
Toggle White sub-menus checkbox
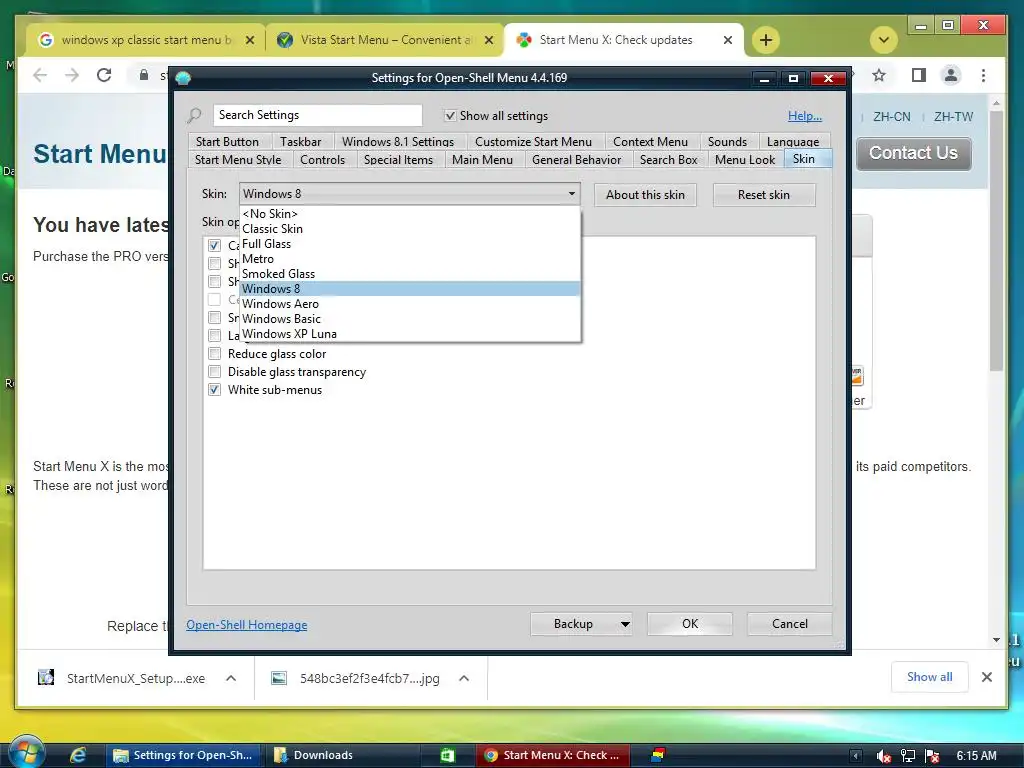click(214, 390)
